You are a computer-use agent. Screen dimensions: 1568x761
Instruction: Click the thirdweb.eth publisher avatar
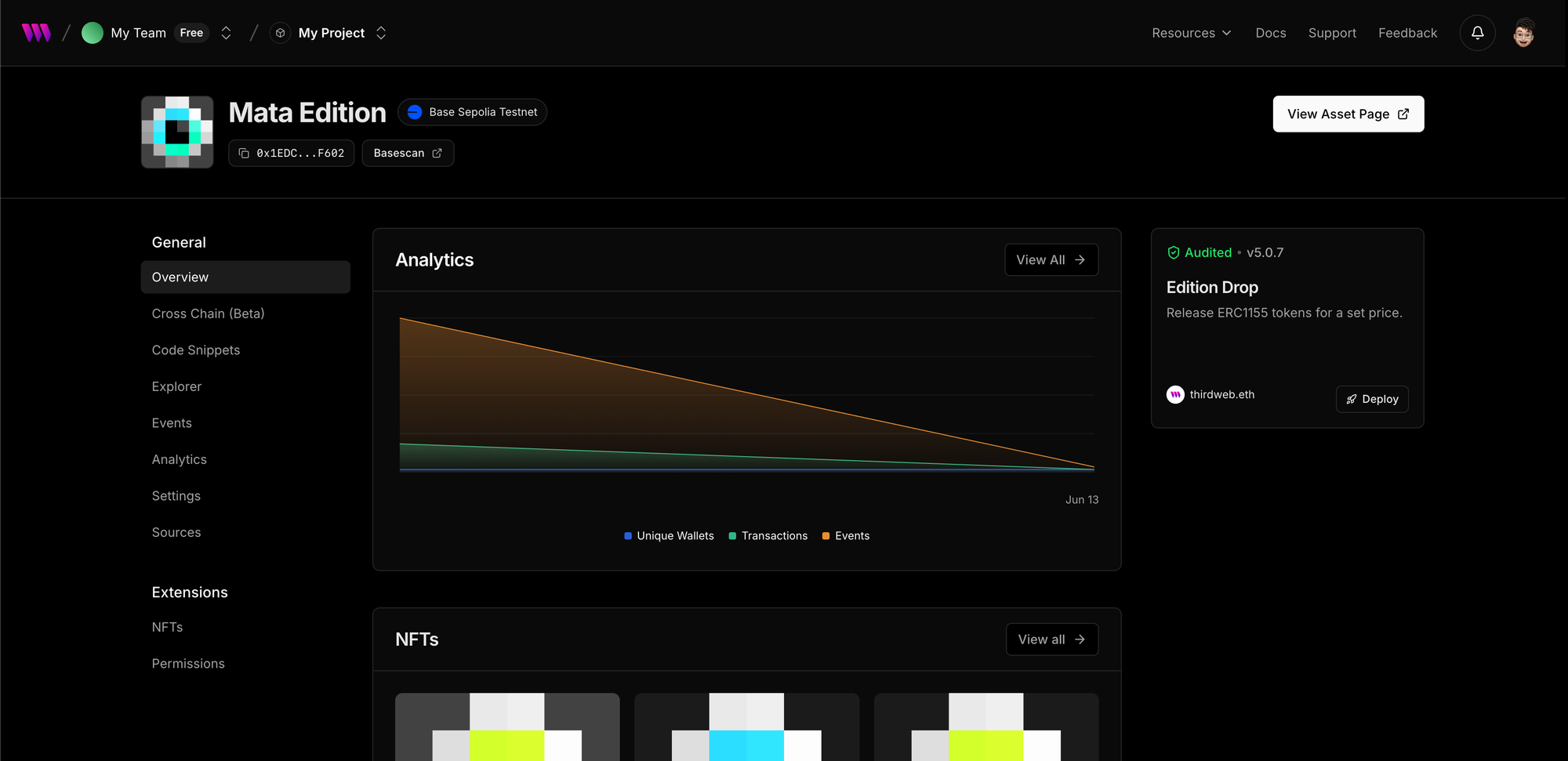pos(1175,394)
